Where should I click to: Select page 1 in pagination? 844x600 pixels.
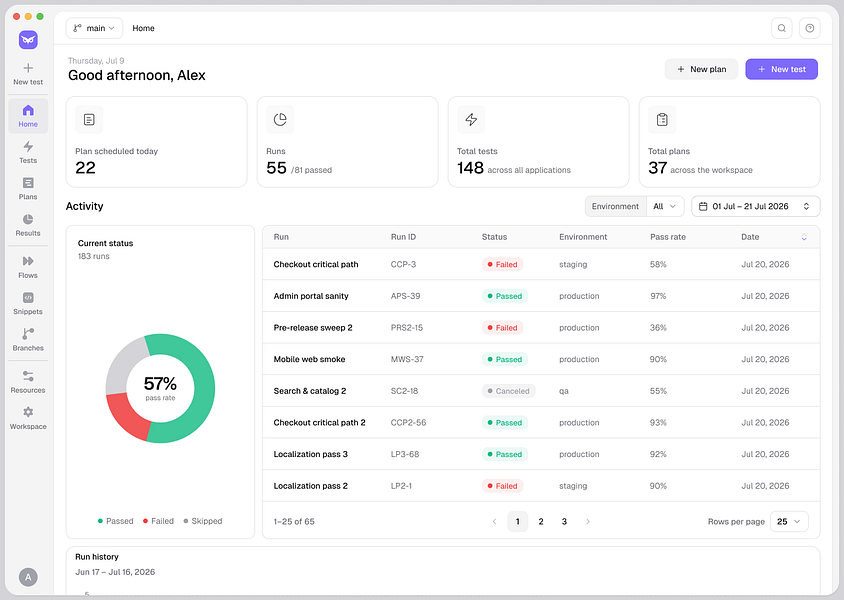click(517, 521)
